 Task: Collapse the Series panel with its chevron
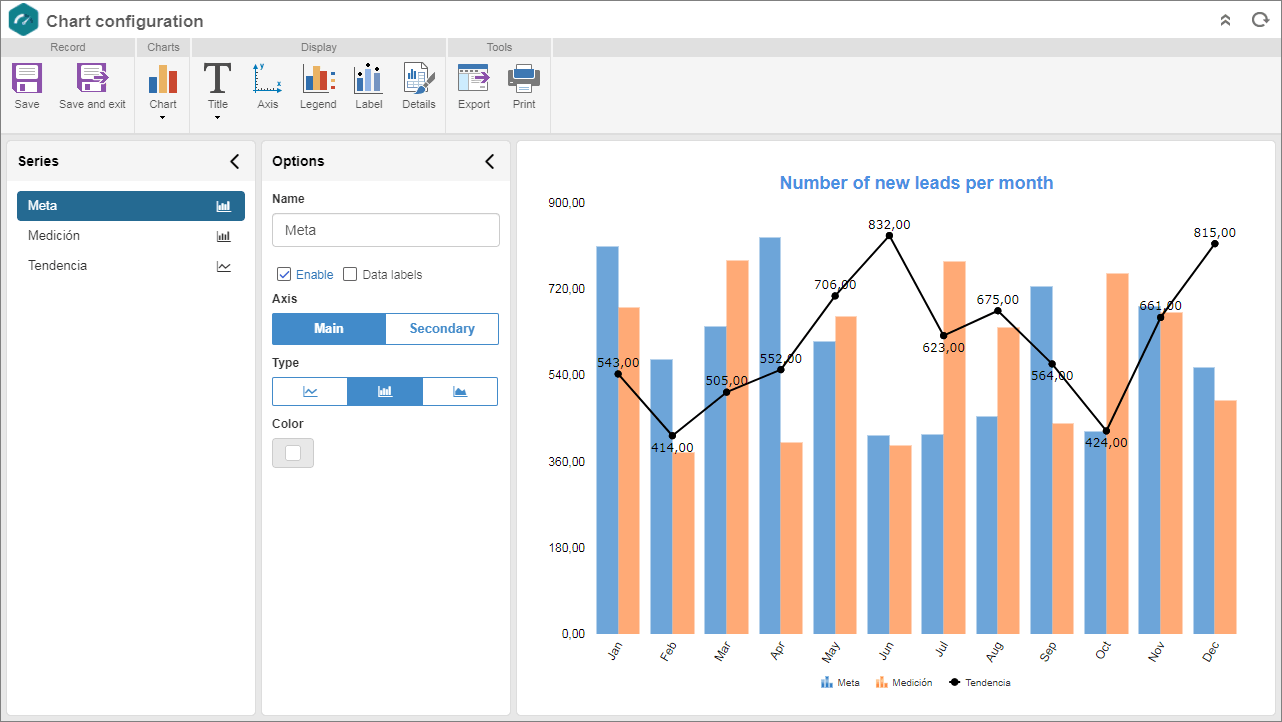[235, 161]
